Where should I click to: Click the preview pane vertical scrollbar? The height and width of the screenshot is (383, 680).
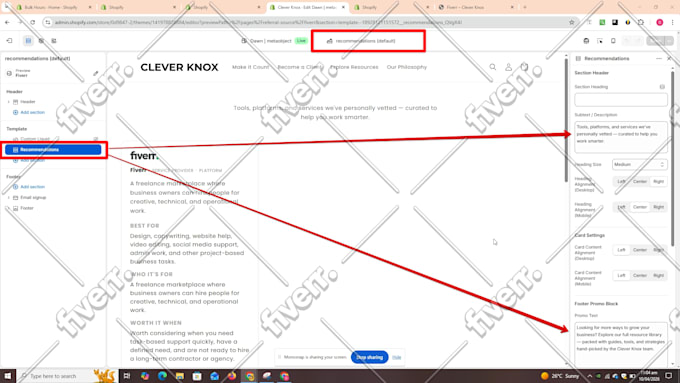pos(566,121)
